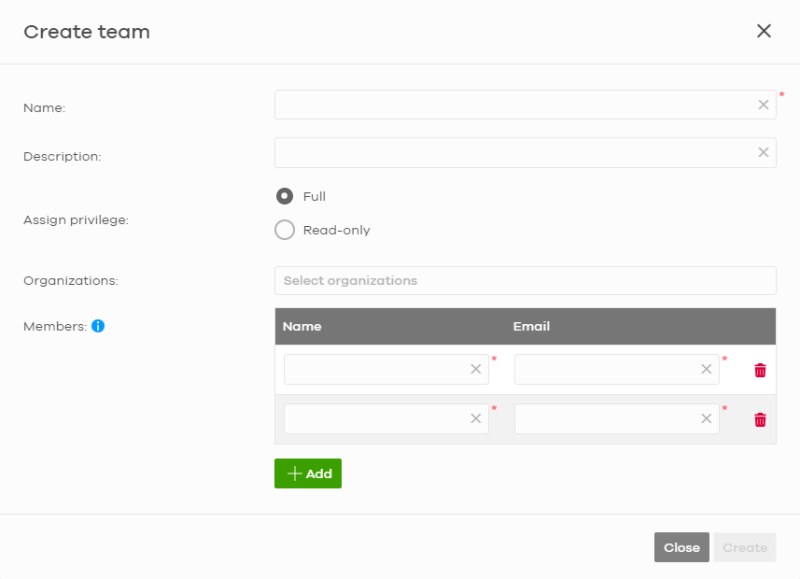
Task: Click the Create button
Action: (x=745, y=547)
